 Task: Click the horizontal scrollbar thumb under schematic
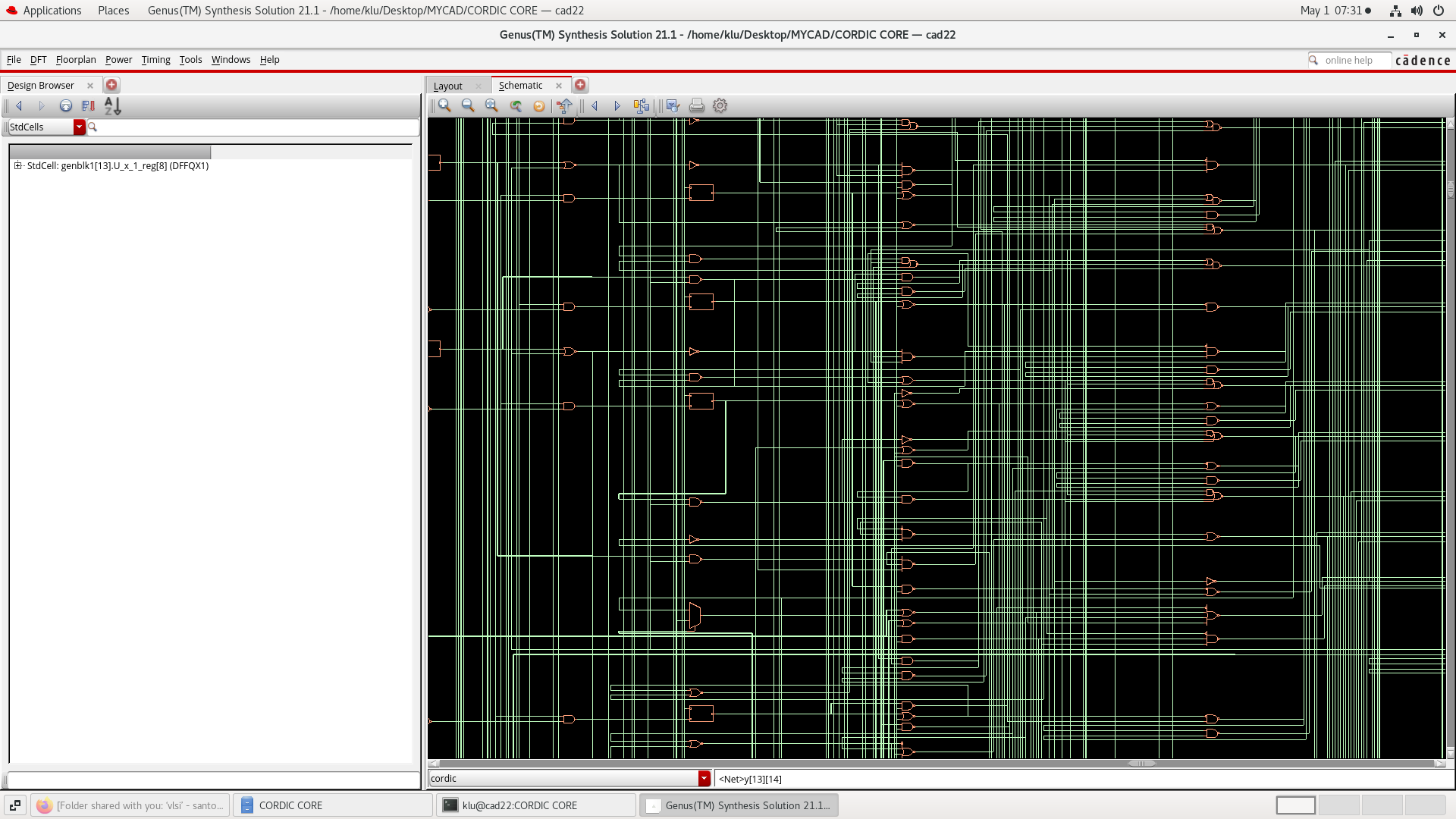tap(1141, 764)
